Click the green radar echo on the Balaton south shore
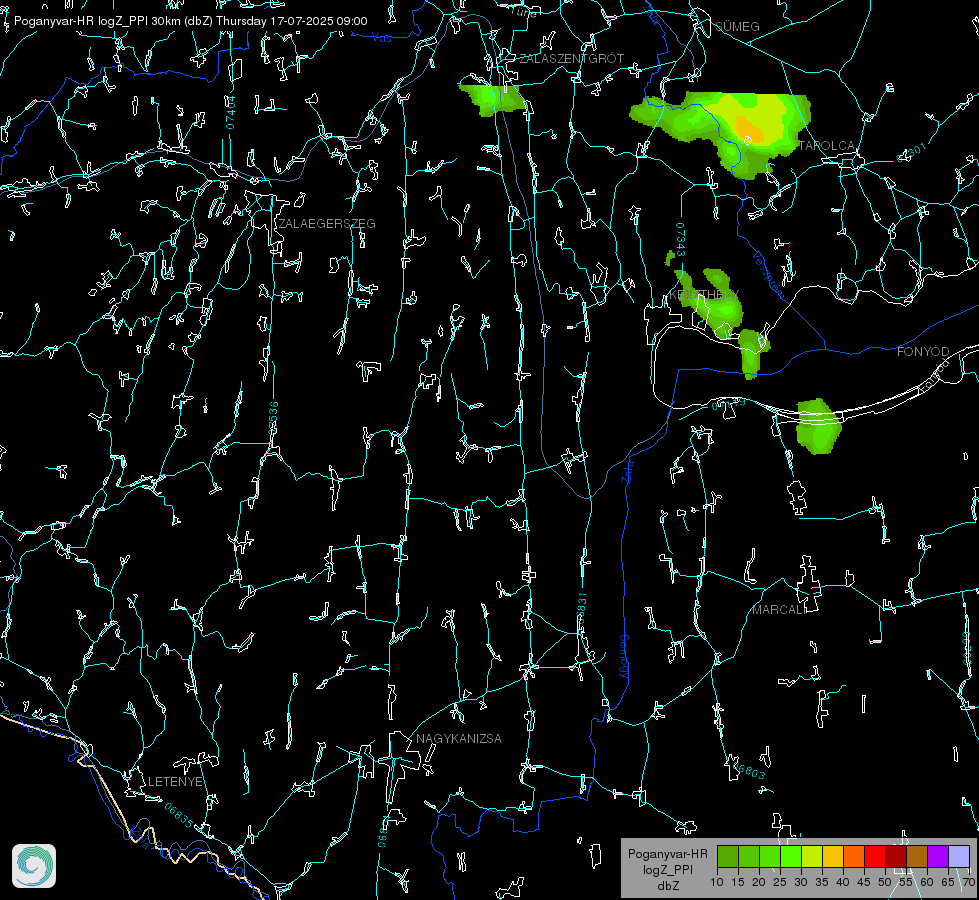Image resolution: width=979 pixels, height=900 pixels. (x=819, y=426)
